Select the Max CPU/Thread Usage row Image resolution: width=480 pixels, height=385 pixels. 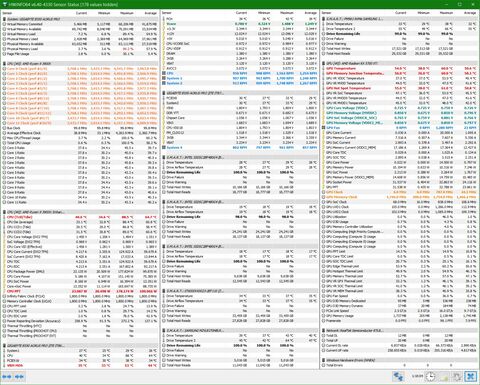click(x=80, y=138)
